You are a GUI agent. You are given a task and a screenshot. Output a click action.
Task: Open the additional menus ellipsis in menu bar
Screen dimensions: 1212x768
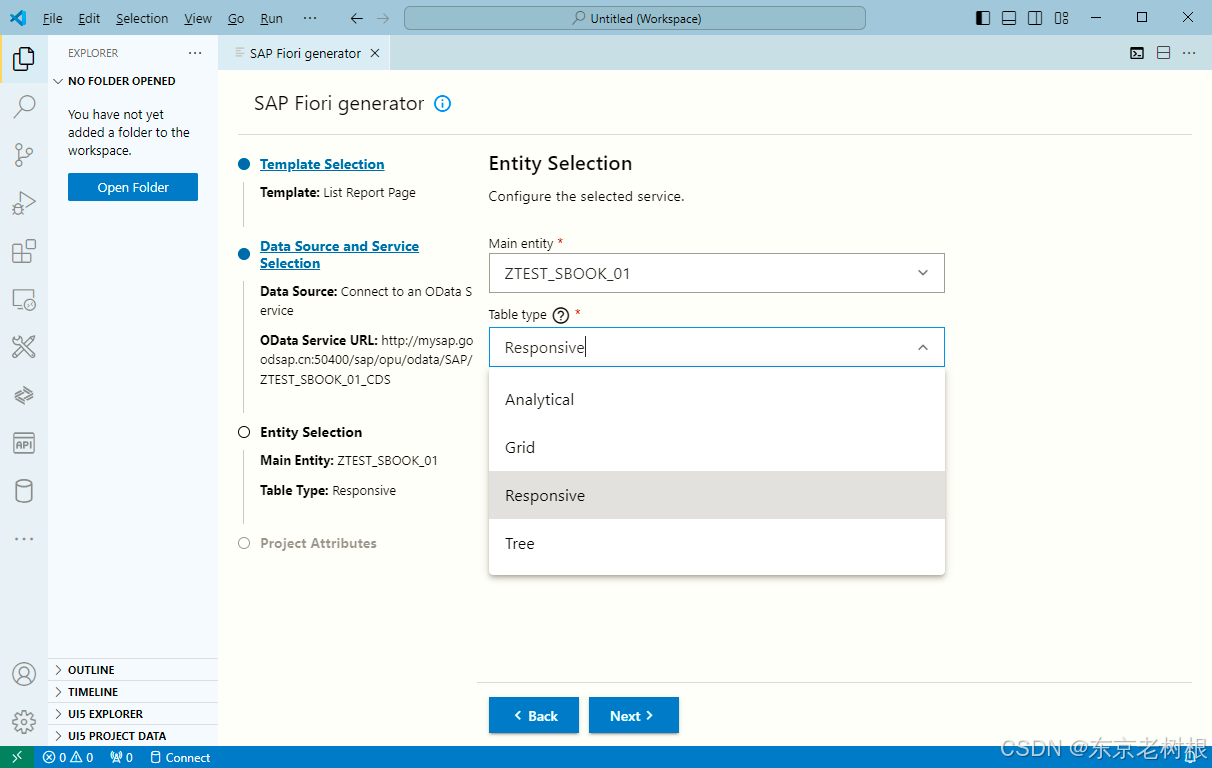coord(310,18)
